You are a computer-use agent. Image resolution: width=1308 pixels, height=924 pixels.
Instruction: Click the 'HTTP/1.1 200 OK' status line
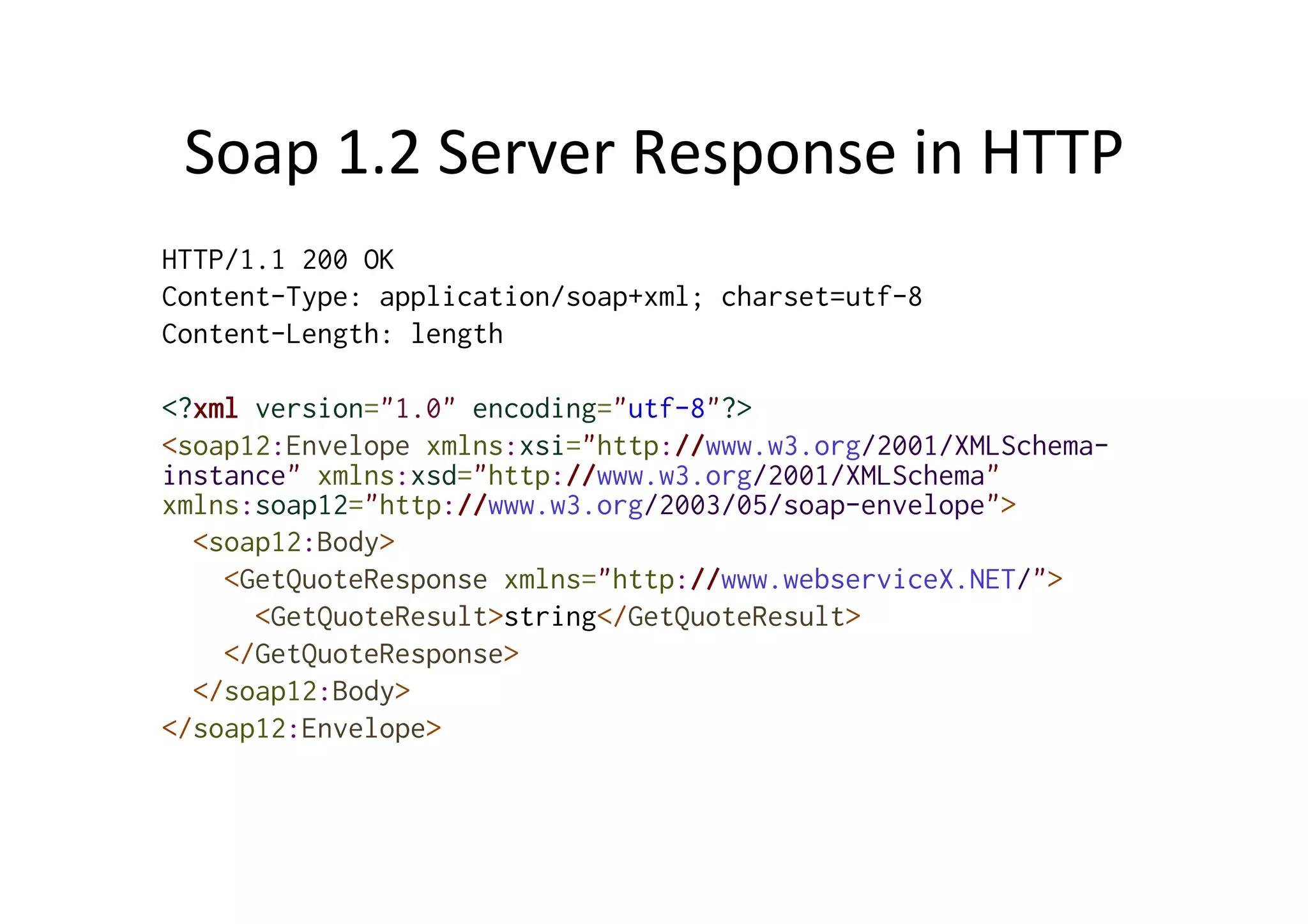pos(277,260)
